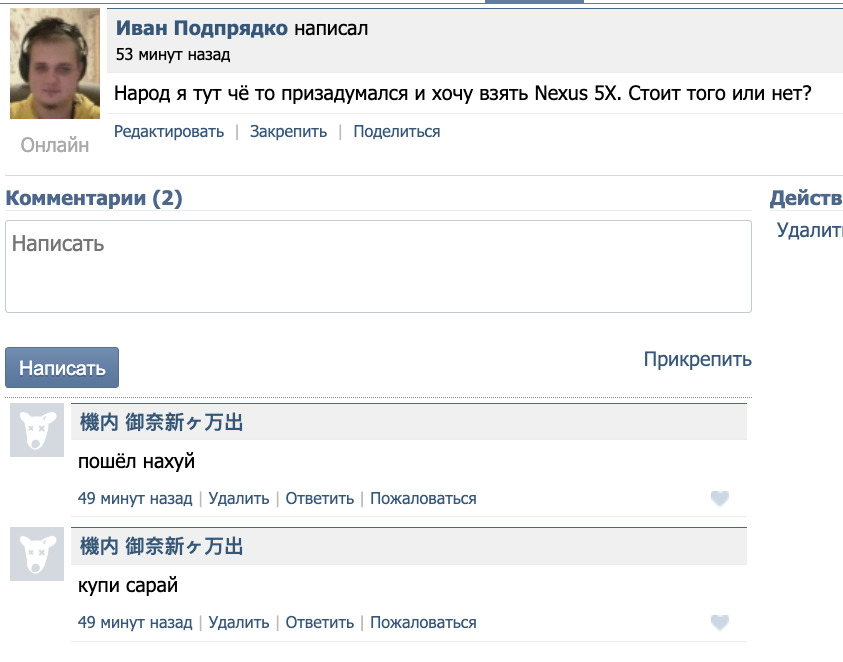The height and width of the screenshot is (662, 843).
Task: Open Иван Подпрядко's profile link
Action: [x=202, y=28]
